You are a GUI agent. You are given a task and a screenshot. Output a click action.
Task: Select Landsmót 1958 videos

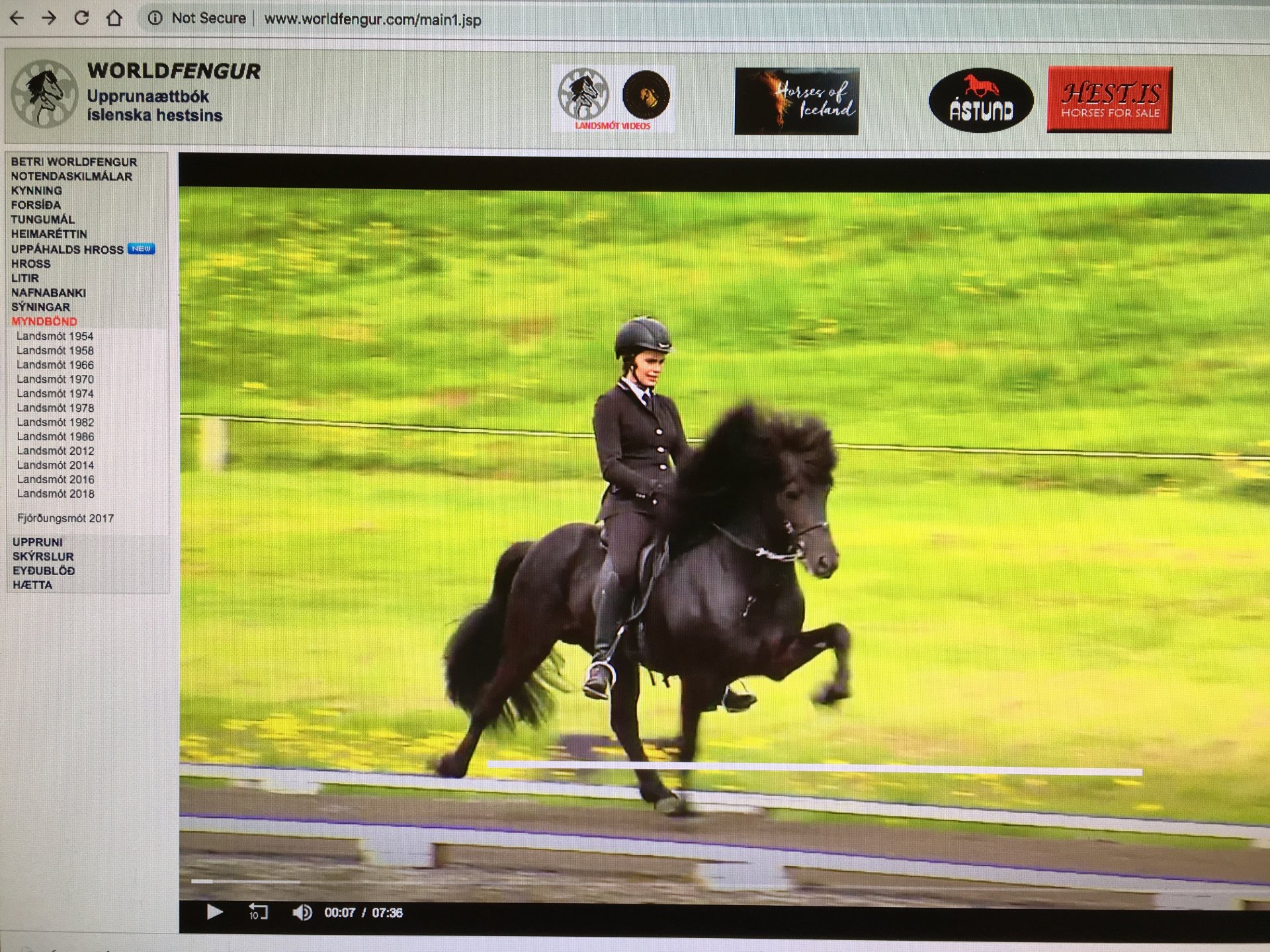[x=55, y=351]
